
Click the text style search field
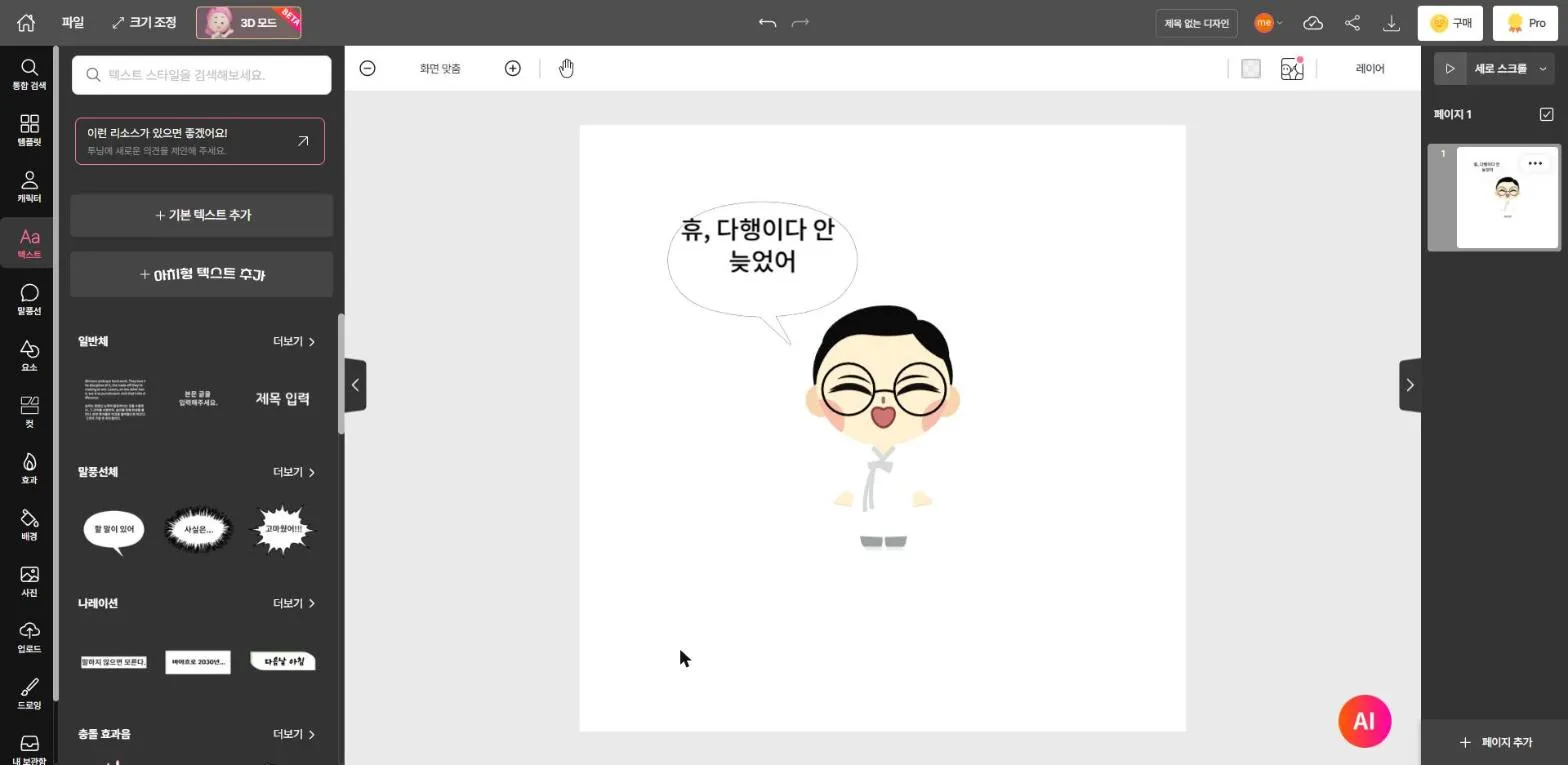(202, 75)
